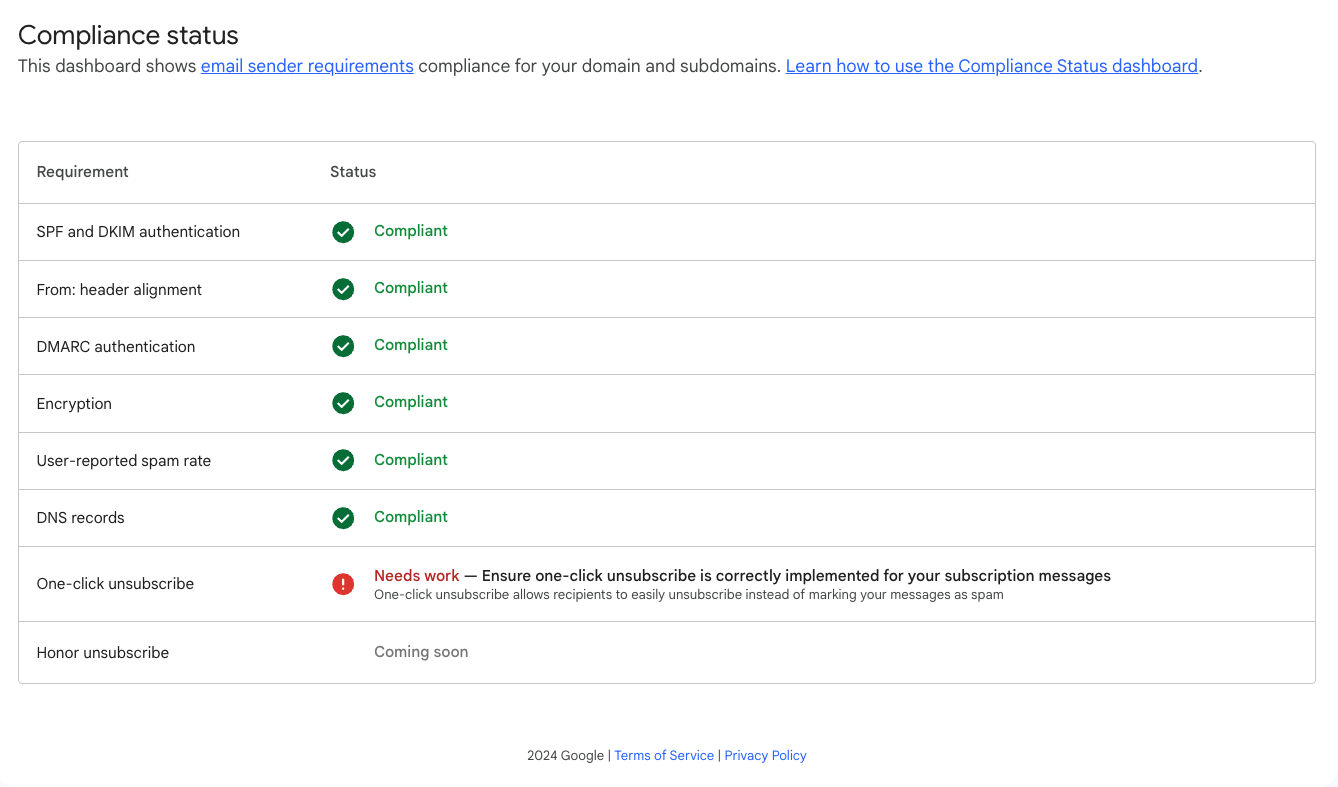
Task: Select the One-click unsubscribe requirement label
Action: [115, 583]
